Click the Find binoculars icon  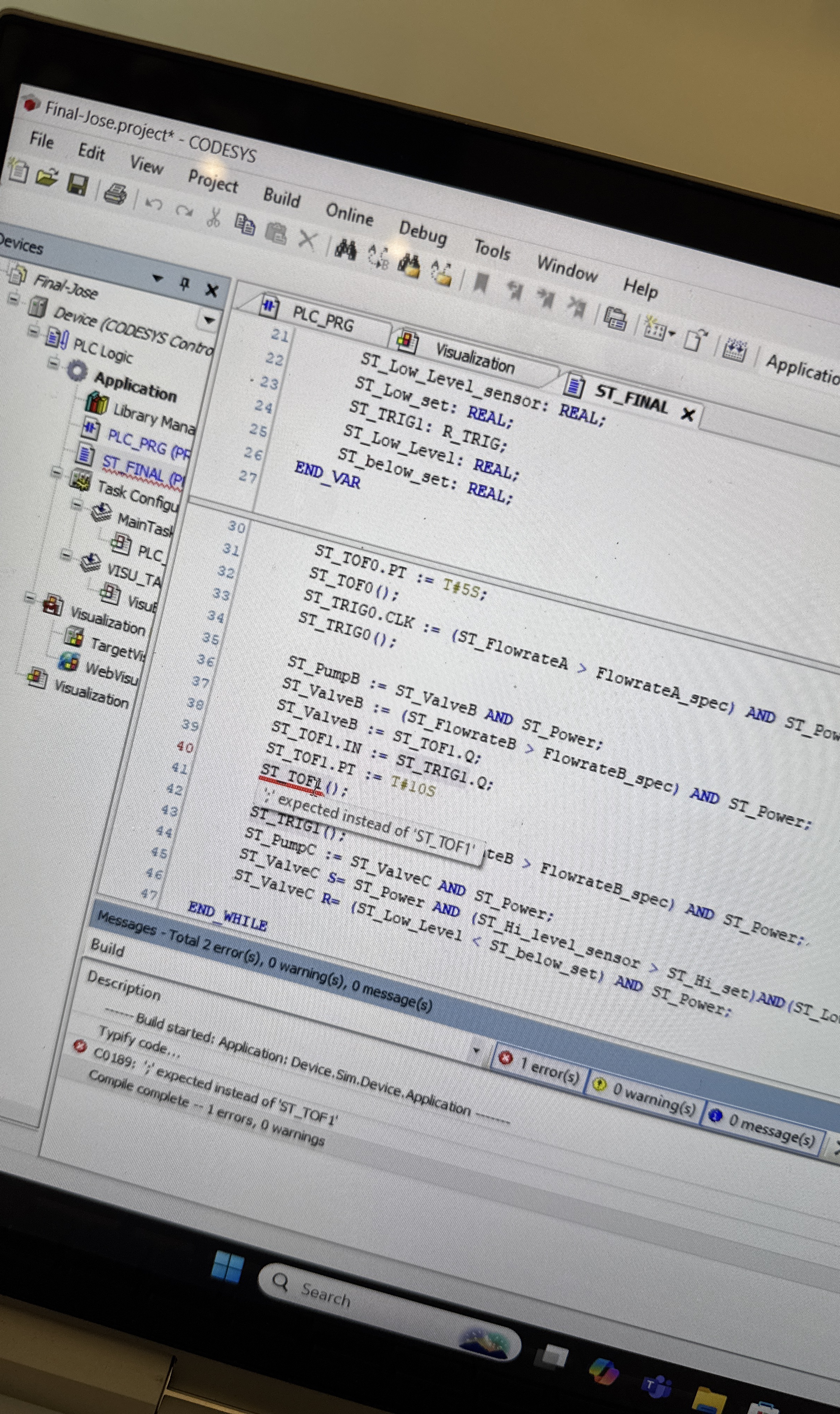click(x=345, y=249)
